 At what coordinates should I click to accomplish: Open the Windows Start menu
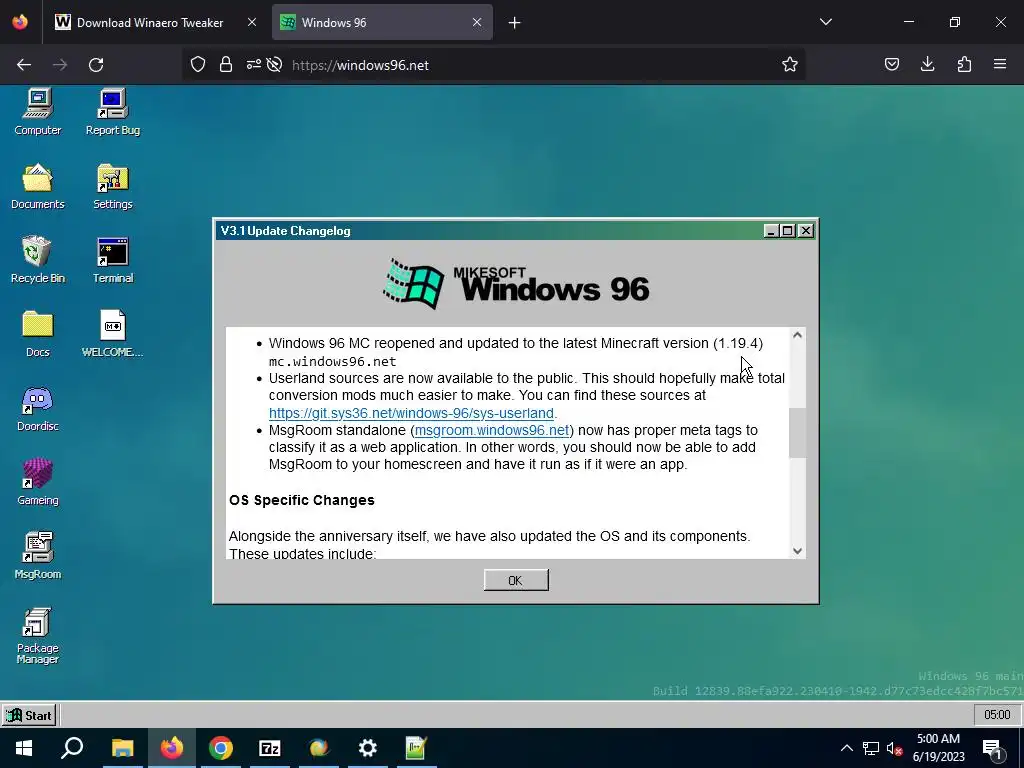[x=24, y=748]
